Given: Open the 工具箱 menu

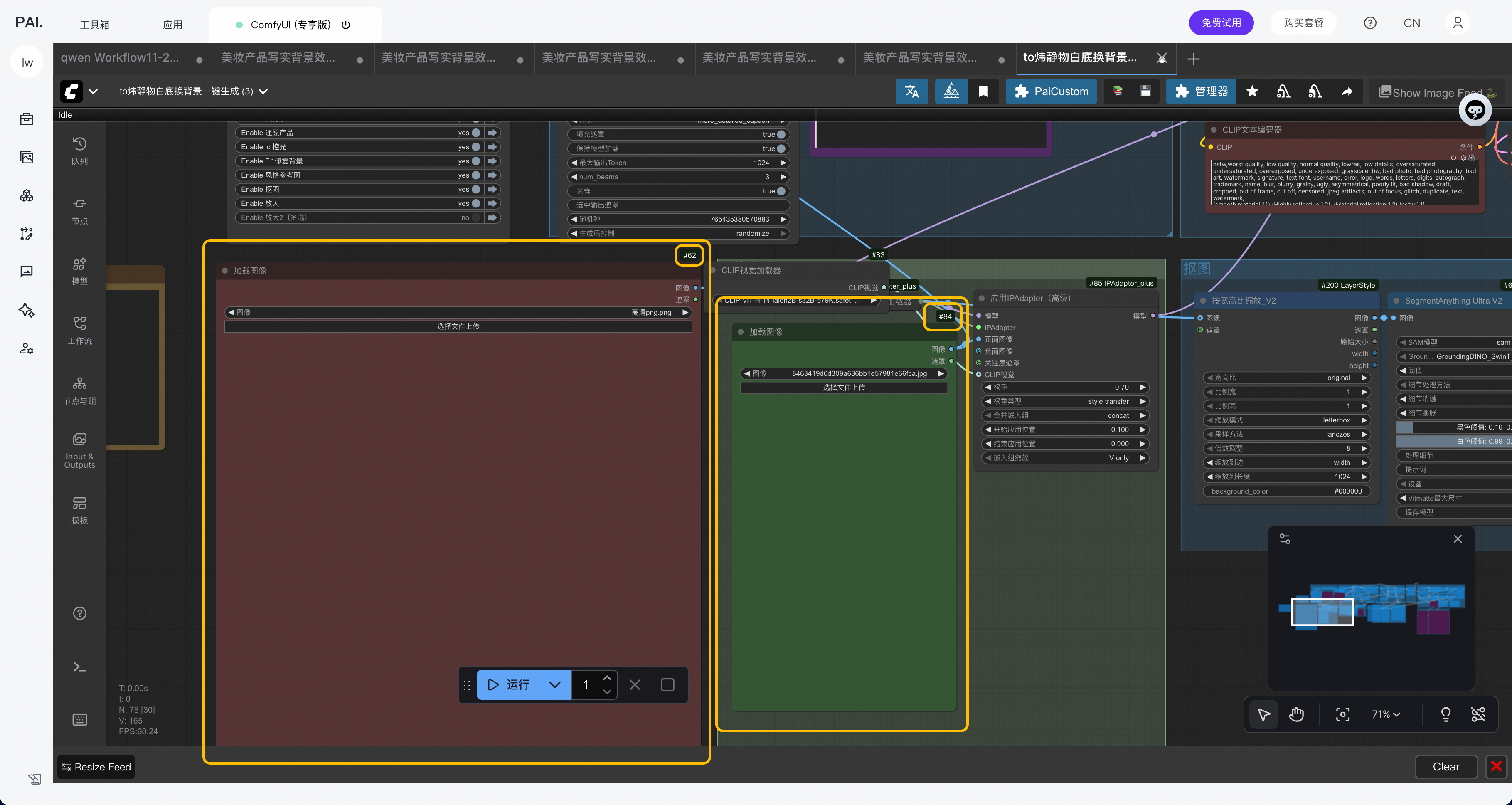Looking at the screenshot, I should point(94,25).
